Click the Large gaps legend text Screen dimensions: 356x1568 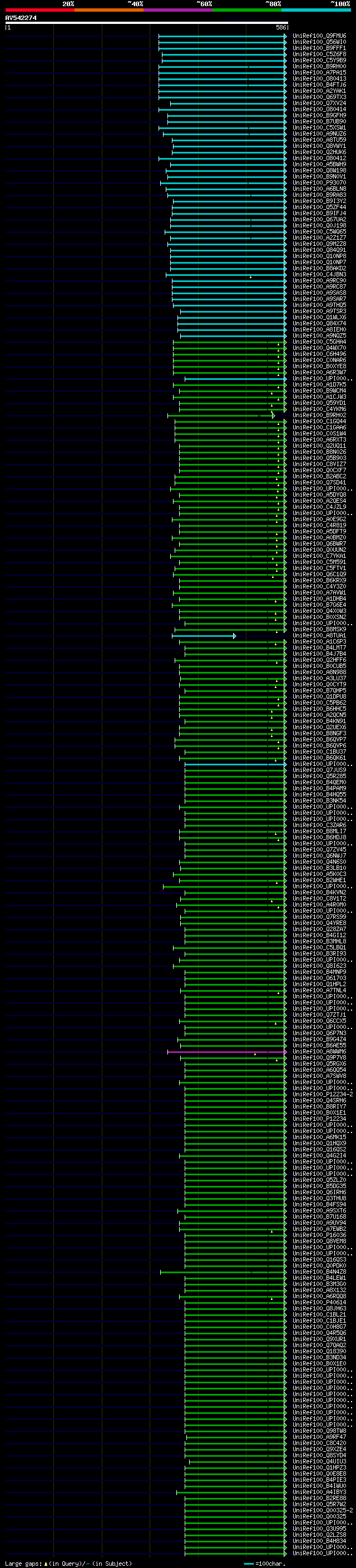point(68,1563)
